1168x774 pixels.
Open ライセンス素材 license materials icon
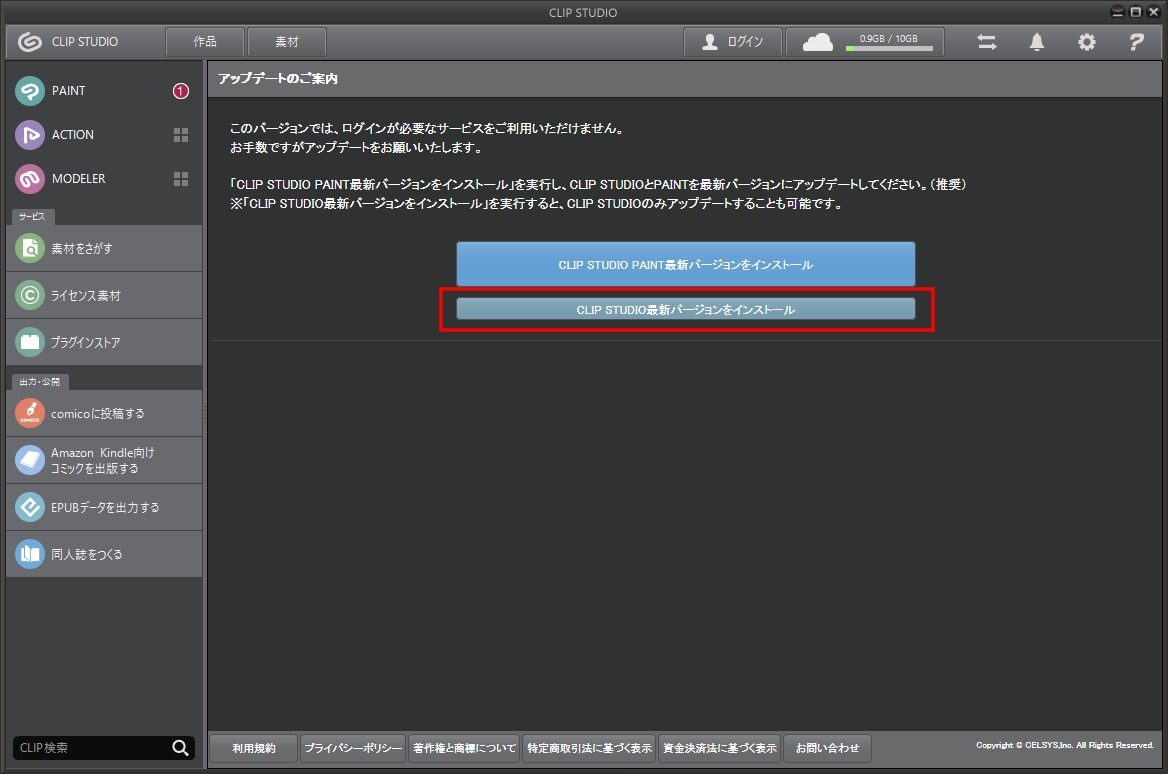pyautogui.click(x=30, y=295)
